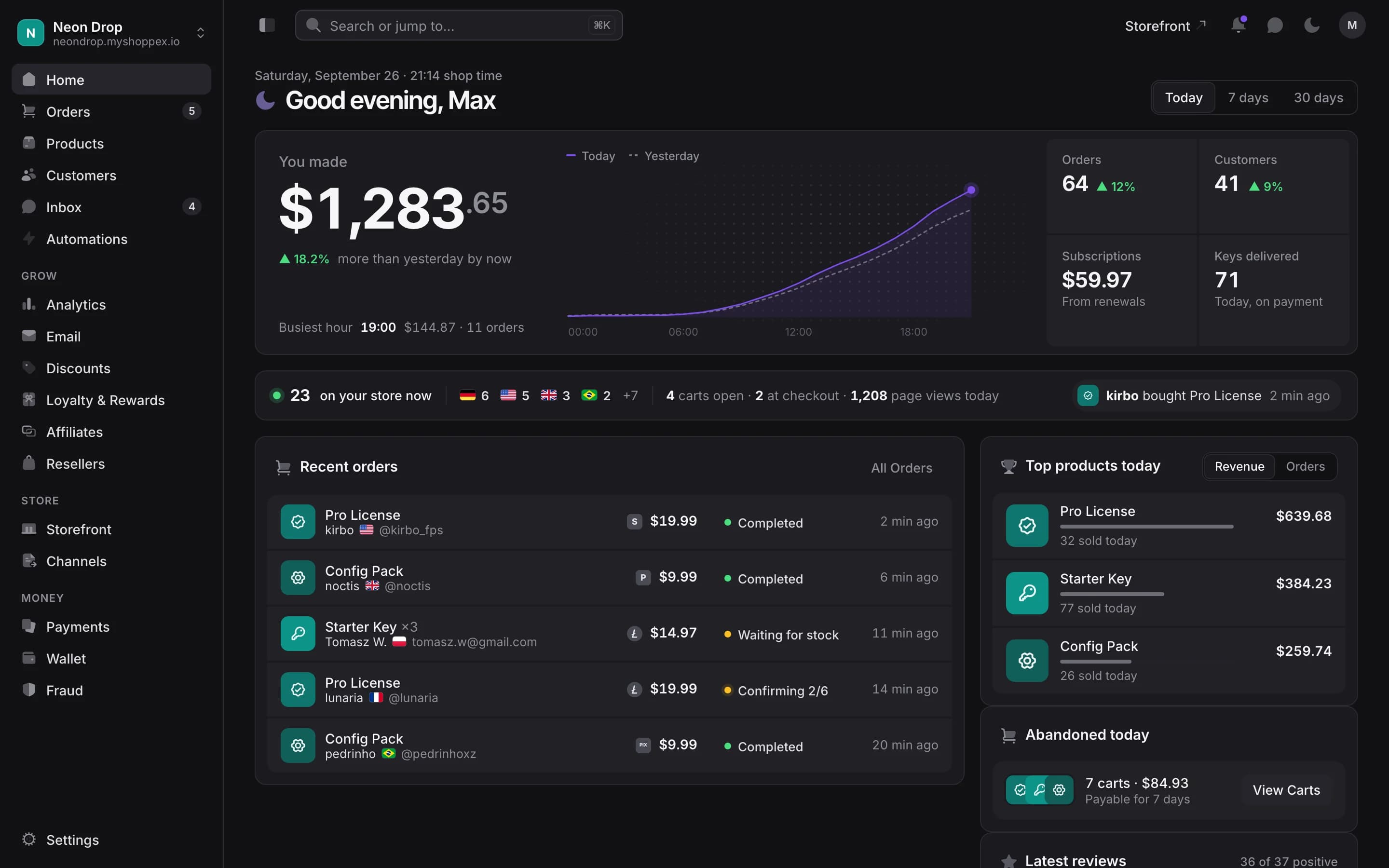
Task: Go to Orders in the sidebar
Action: pyautogui.click(x=111, y=111)
